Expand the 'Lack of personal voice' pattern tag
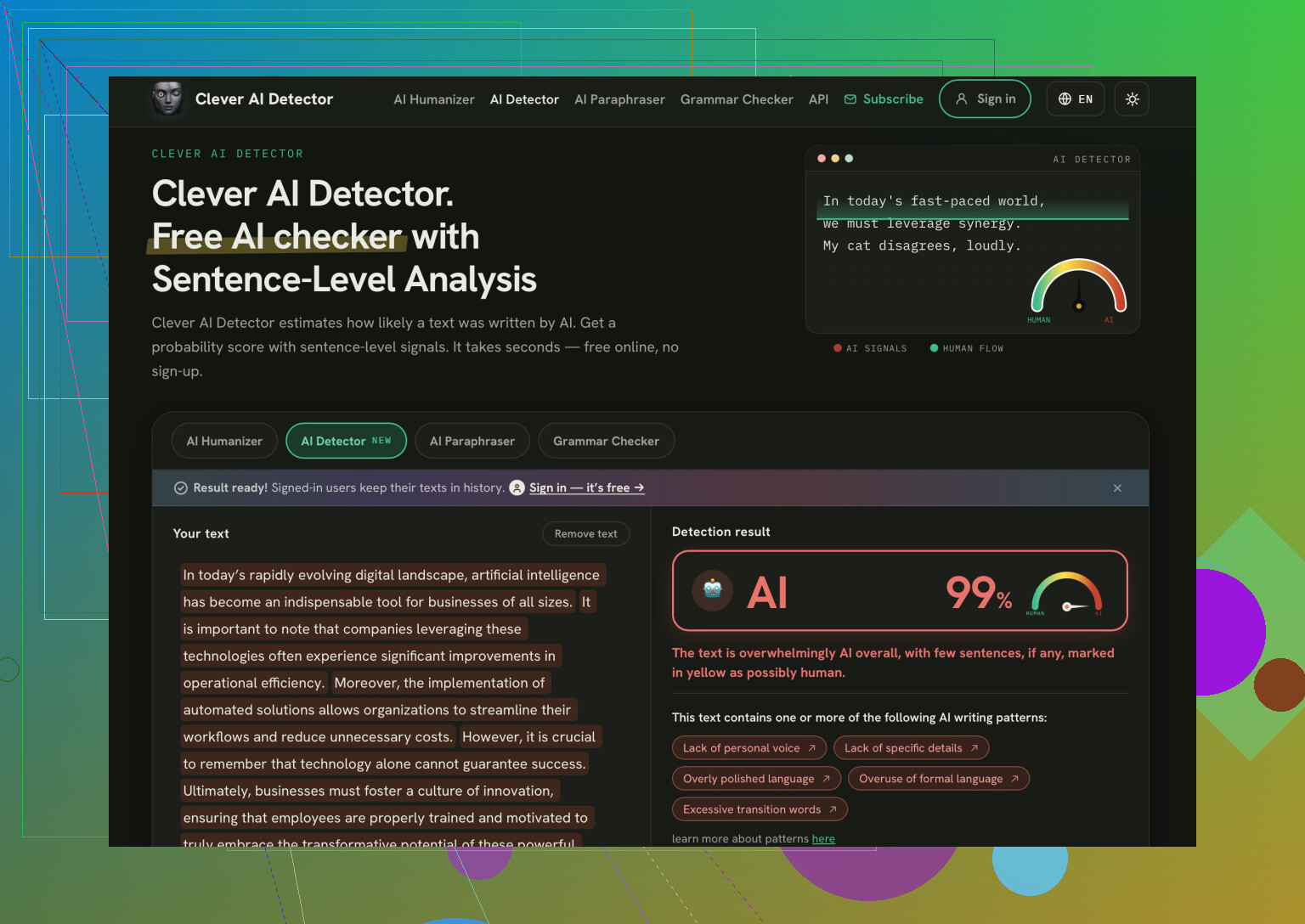 (749, 748)
